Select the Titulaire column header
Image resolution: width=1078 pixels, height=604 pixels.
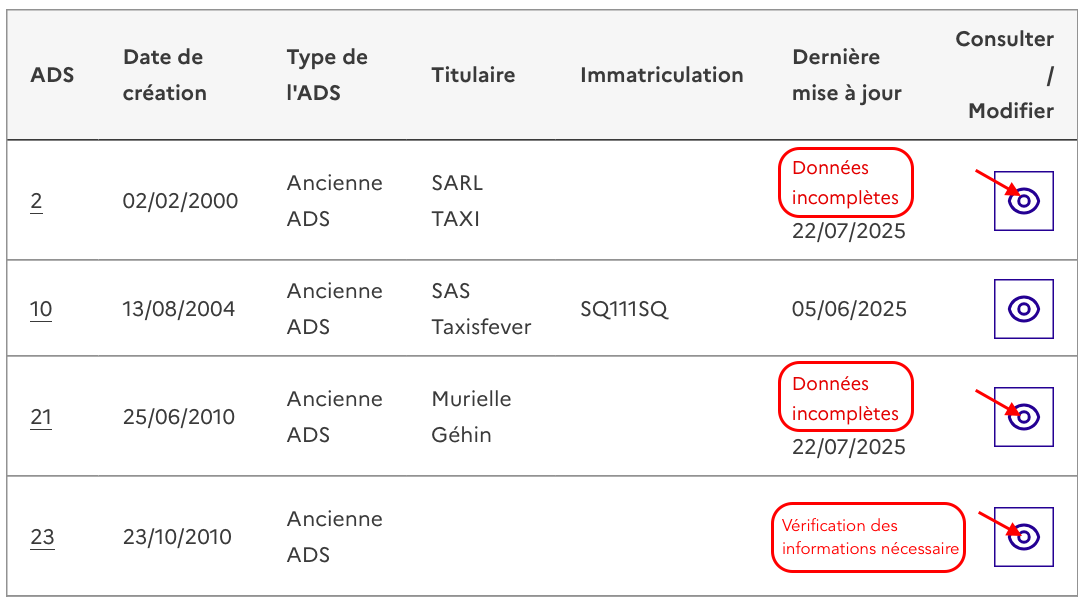coord(473,74)
